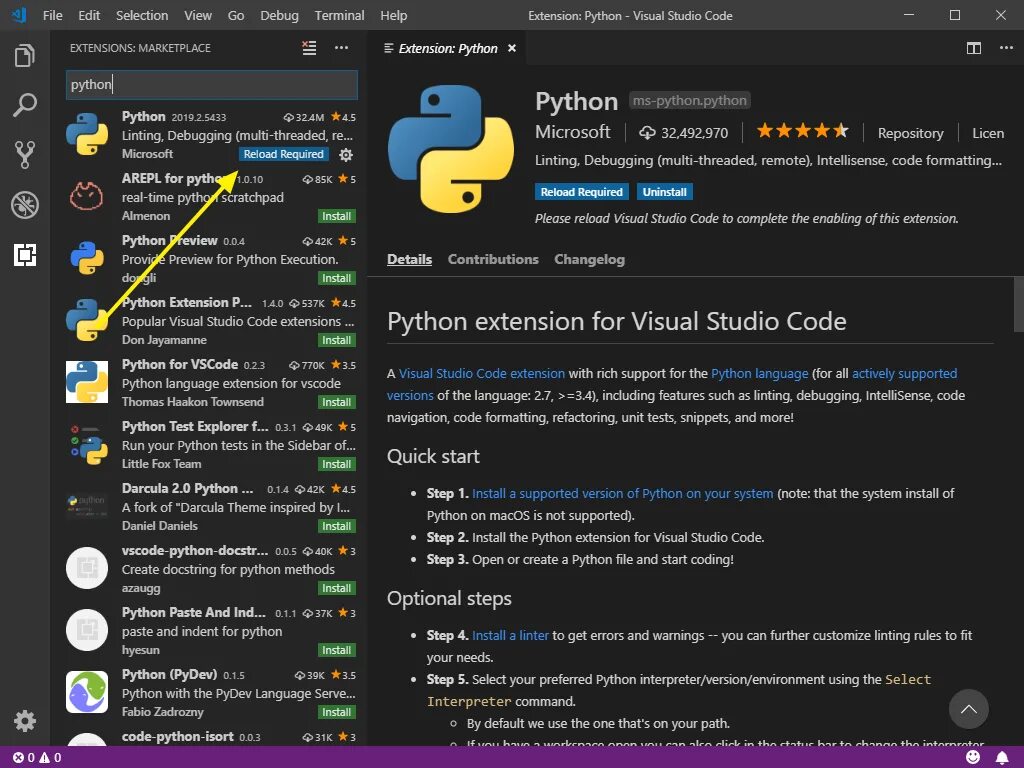Image resolution: width=1024 pixels, height=768 pixels.
Task: Open the Debug view in activity bar
Action: tap(25, 205)
